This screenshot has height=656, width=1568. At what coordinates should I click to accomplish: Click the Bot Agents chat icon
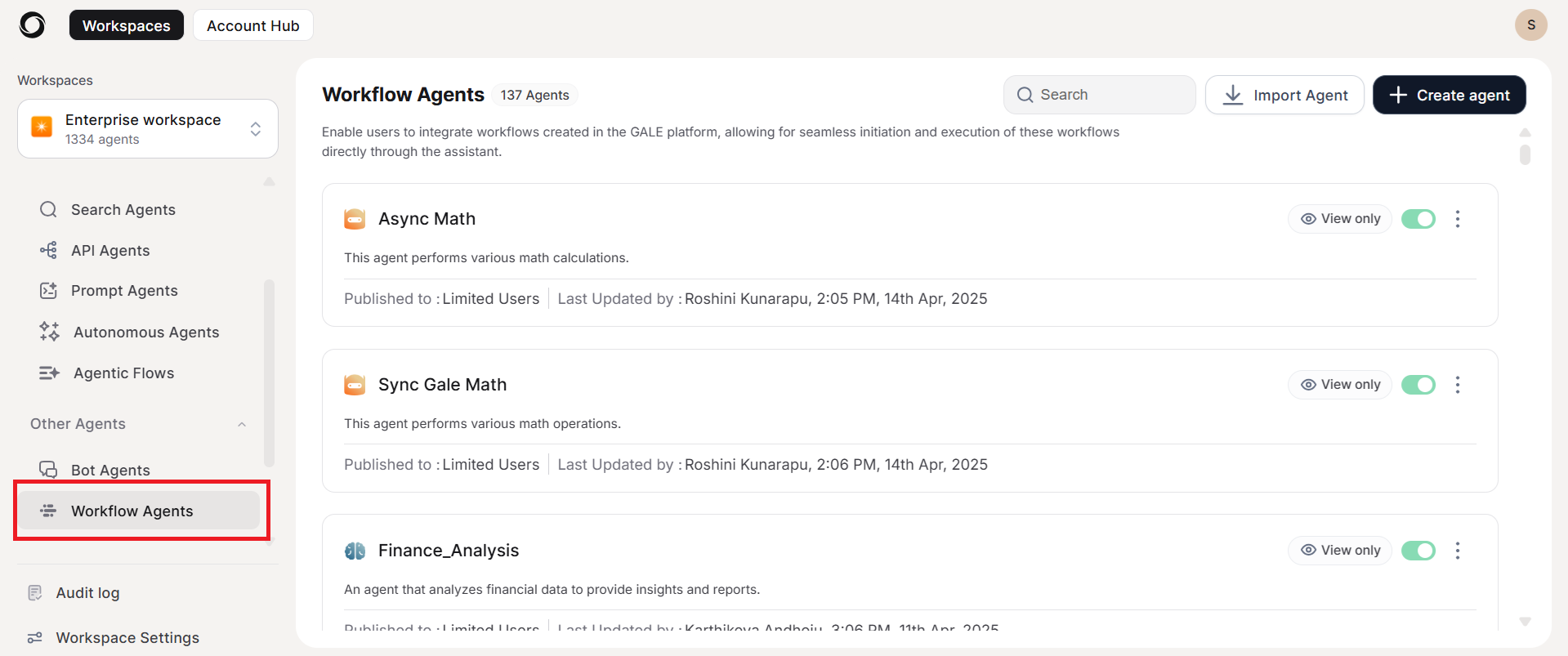48,470
